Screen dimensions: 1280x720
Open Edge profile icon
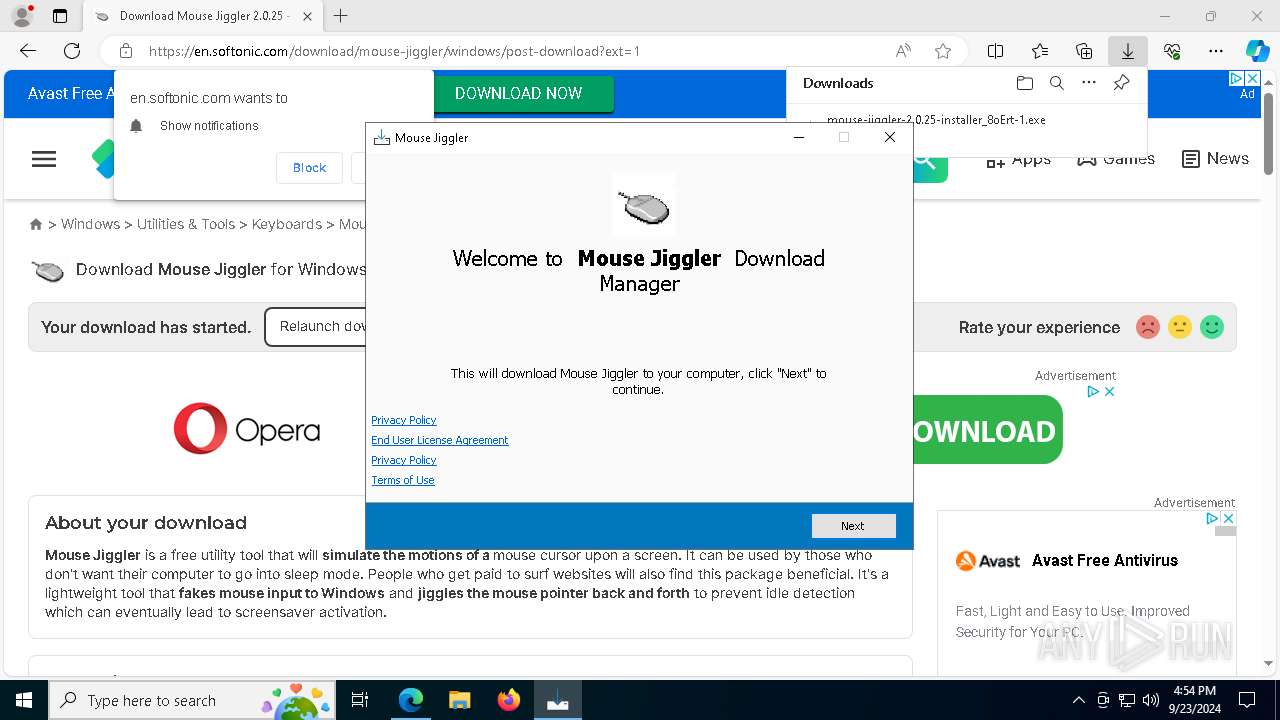22,16
